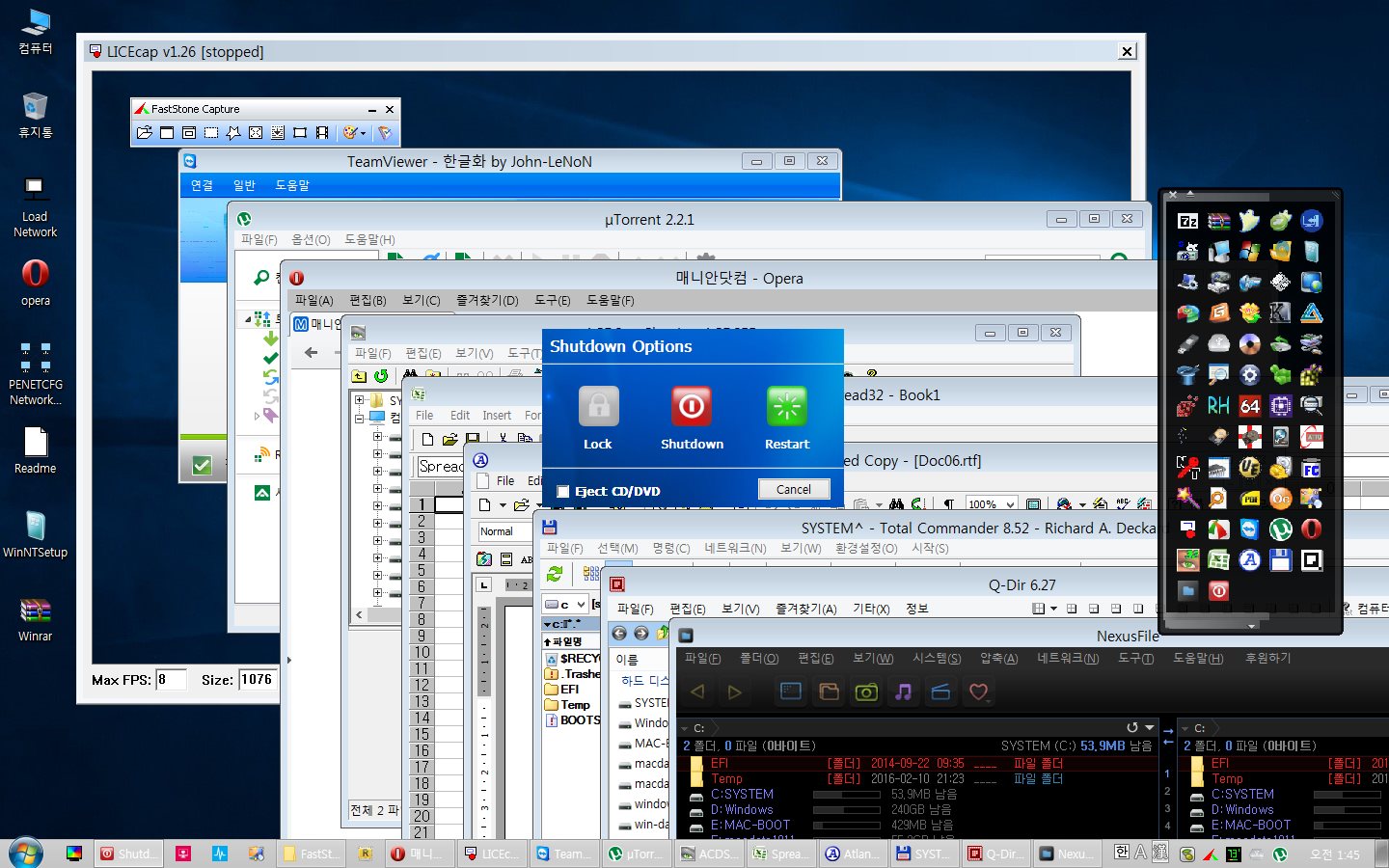The width and height of the screenshot is (1389, 868).
Task: Click NexusFile left pane refresh icon
Action: coord(1132,727)
